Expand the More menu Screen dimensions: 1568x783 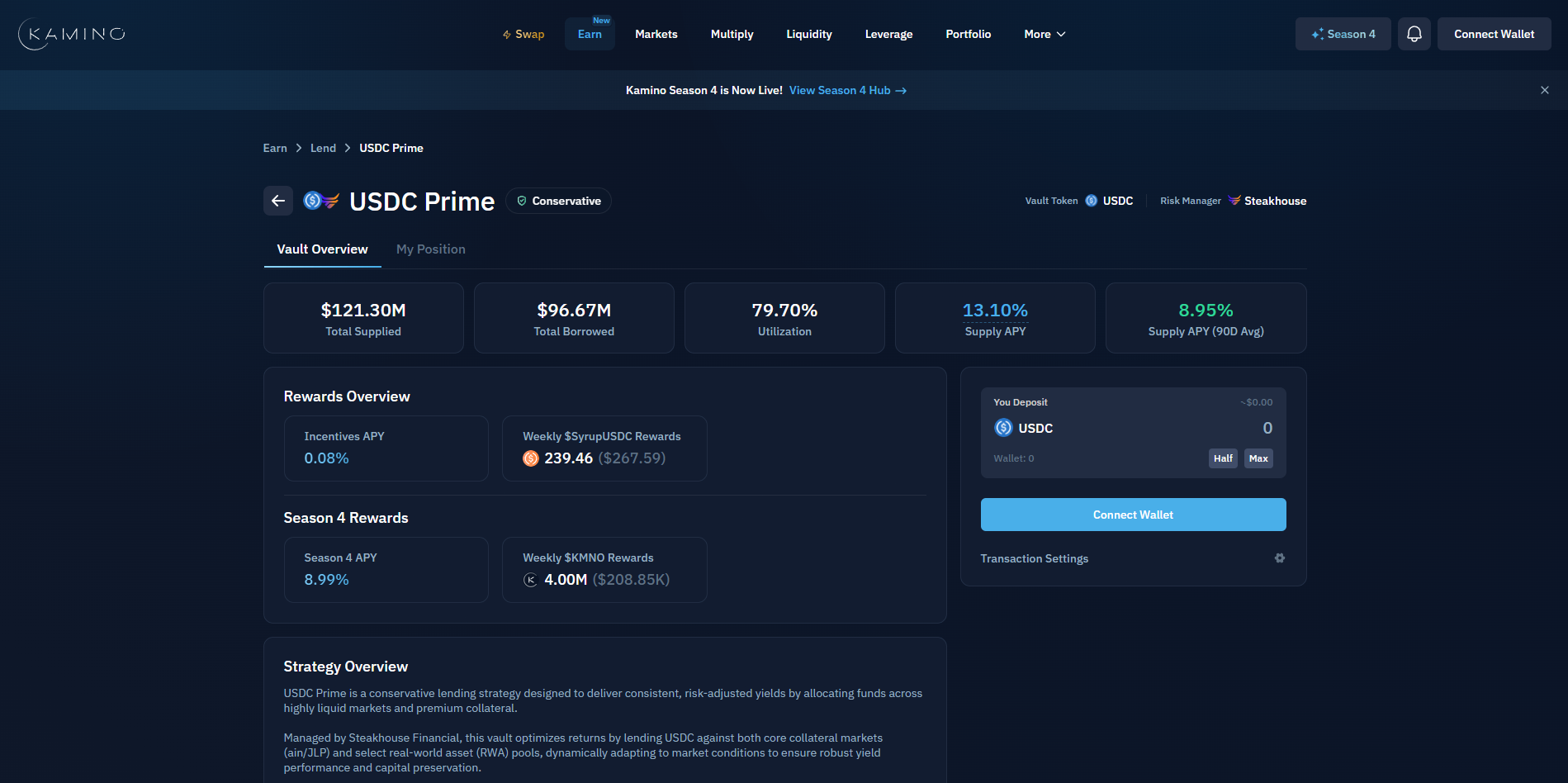[1045, 34]
